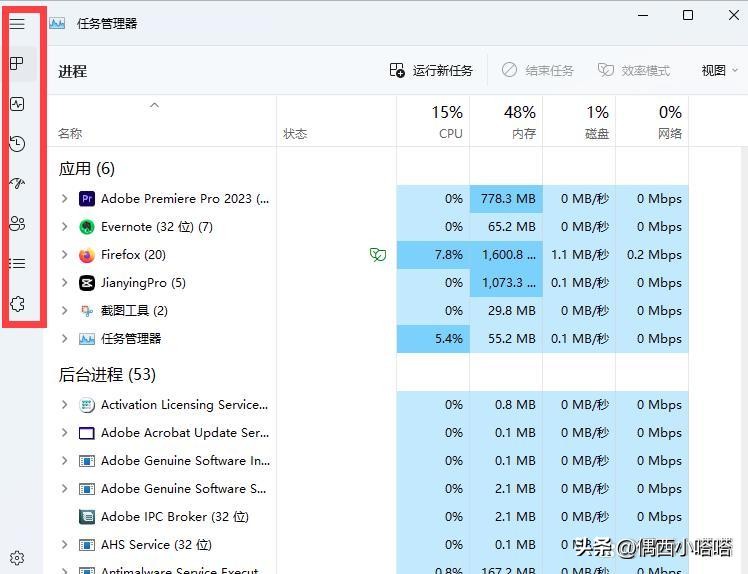This screenshot has width=748, height=574.
Task: Expand 任务管理器 process group
Action: pos(65,339)
